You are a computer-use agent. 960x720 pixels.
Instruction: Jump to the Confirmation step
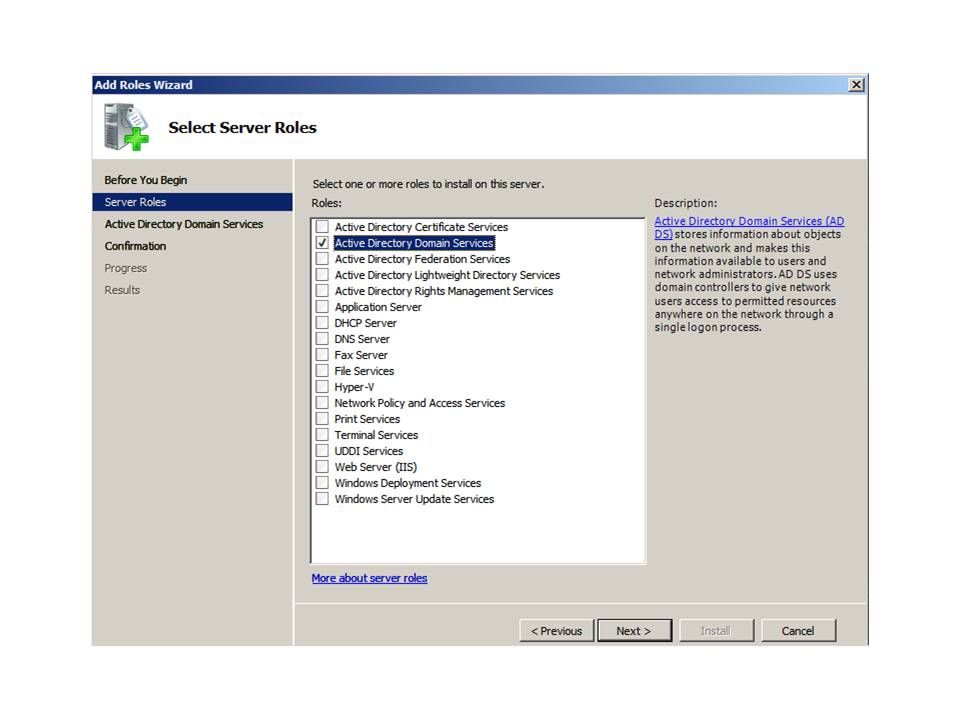(x=136, y=246)
